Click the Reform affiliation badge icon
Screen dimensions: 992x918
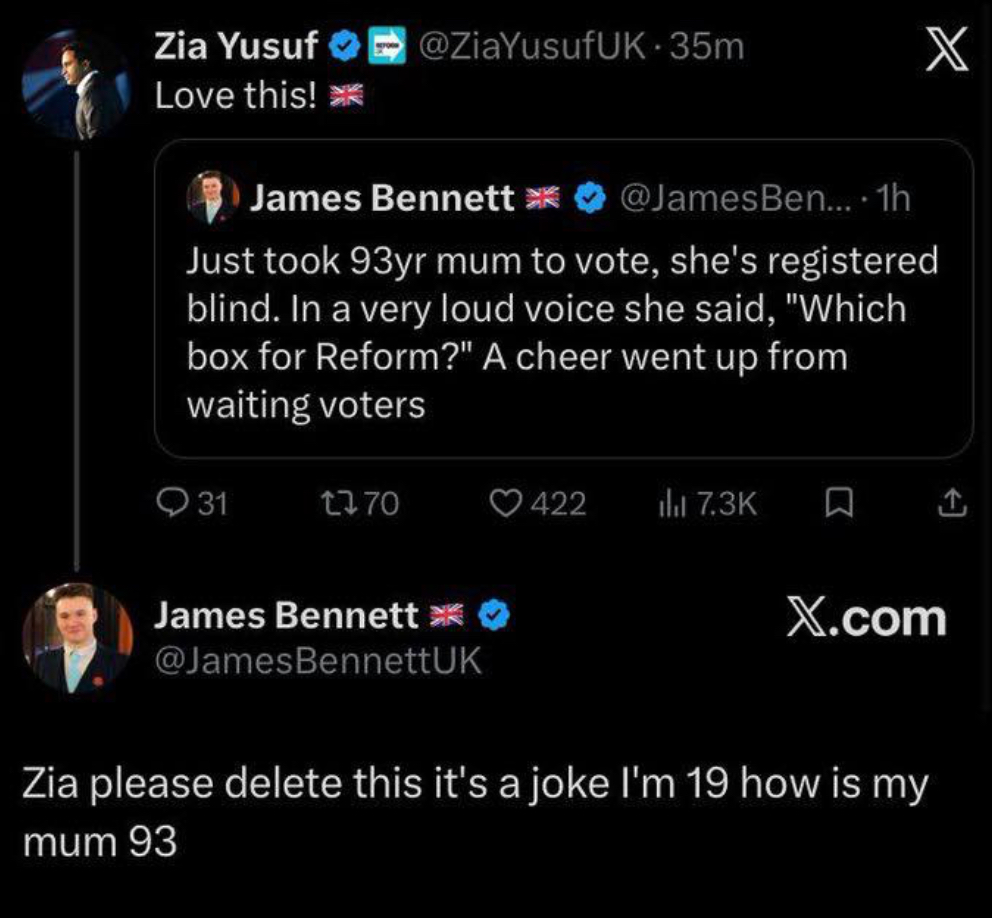click(385, 46)
